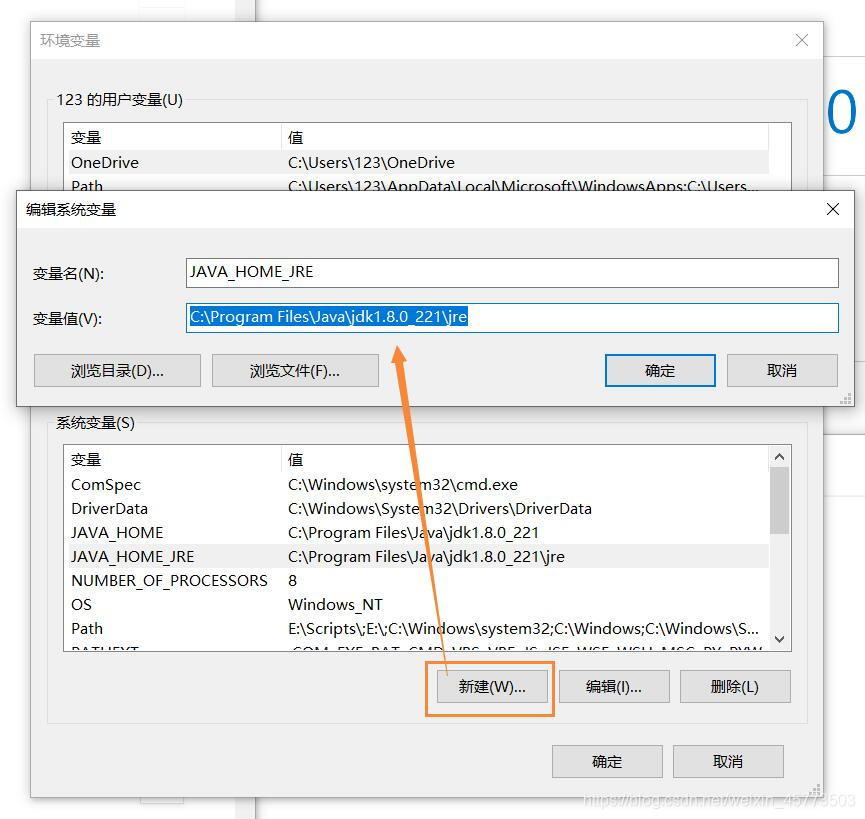Image resolution: width=865 pixels, height=819 pixels.
Task: Click 确定 at bottom of 环境变量 window
Action: [607, 762]
